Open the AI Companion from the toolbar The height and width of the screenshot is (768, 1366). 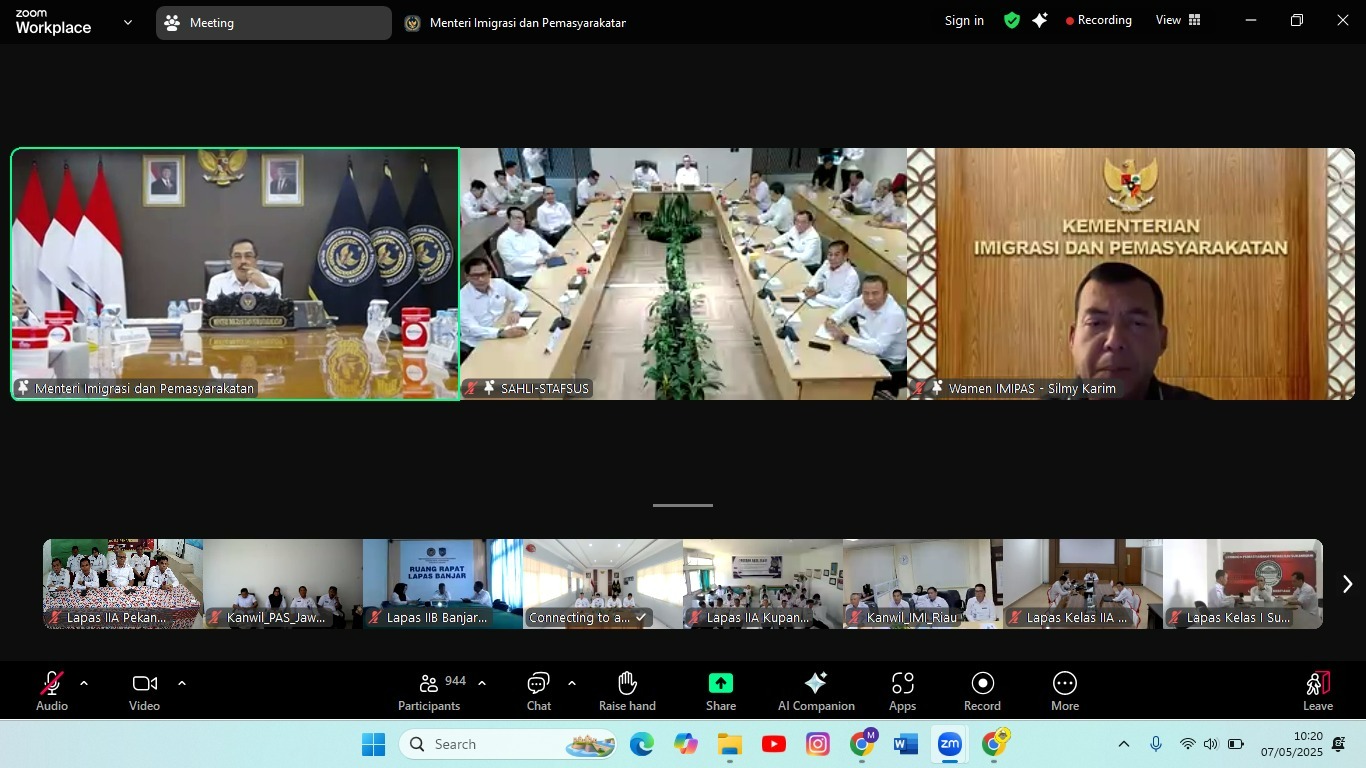816,691
